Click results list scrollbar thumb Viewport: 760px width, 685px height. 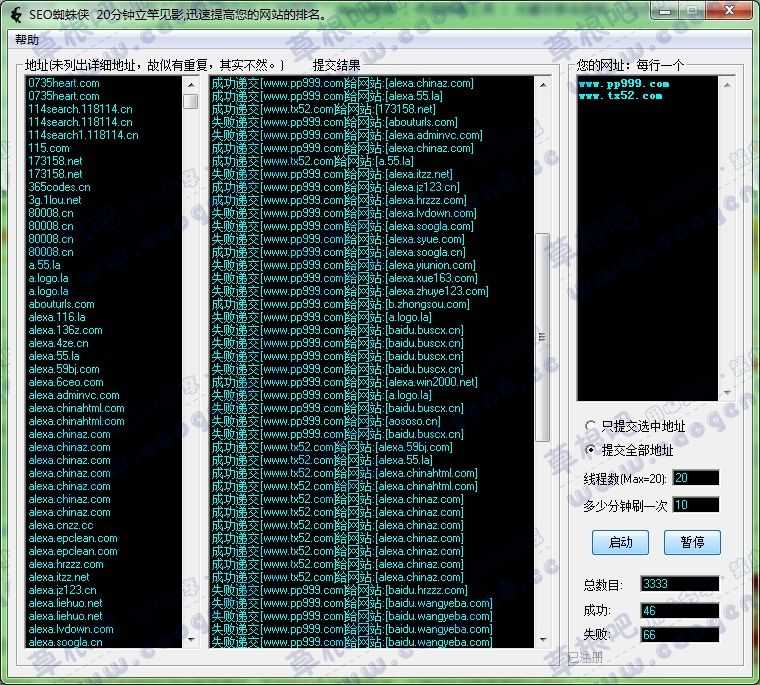point(542,337)
